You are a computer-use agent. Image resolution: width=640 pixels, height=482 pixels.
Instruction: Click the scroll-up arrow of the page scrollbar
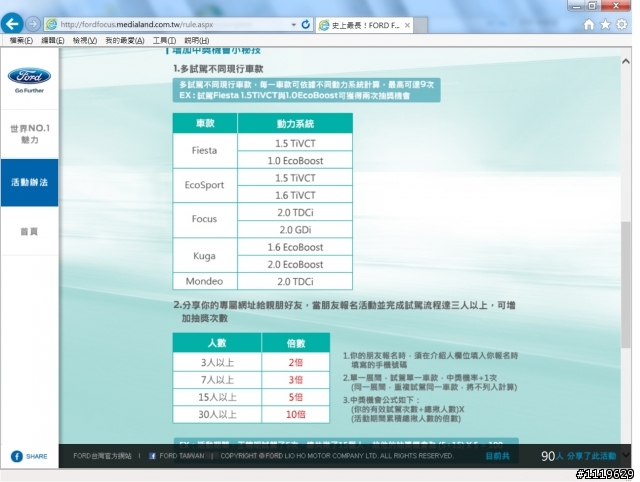coord(625,62)
